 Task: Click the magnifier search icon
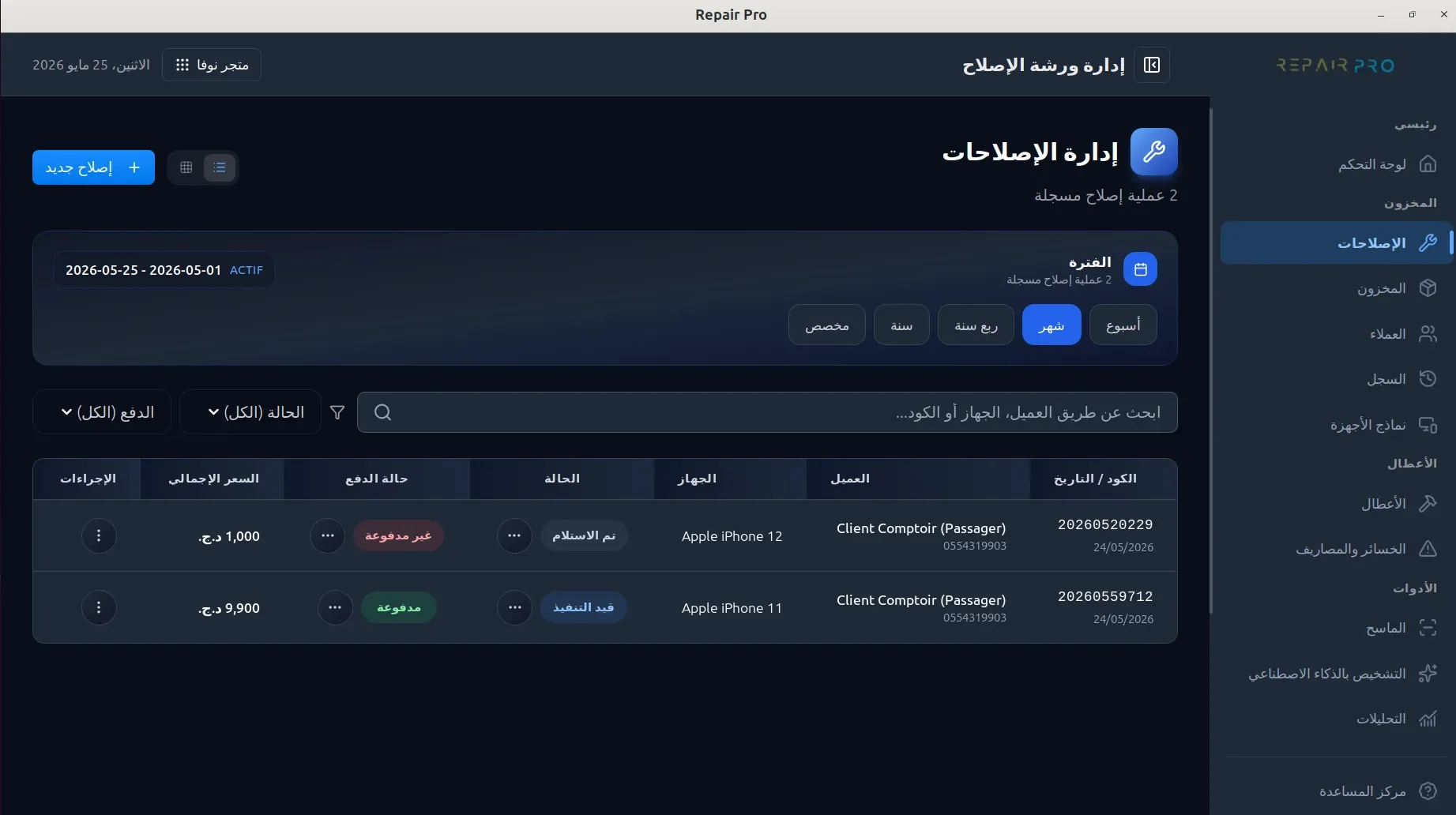click(382, 412)
